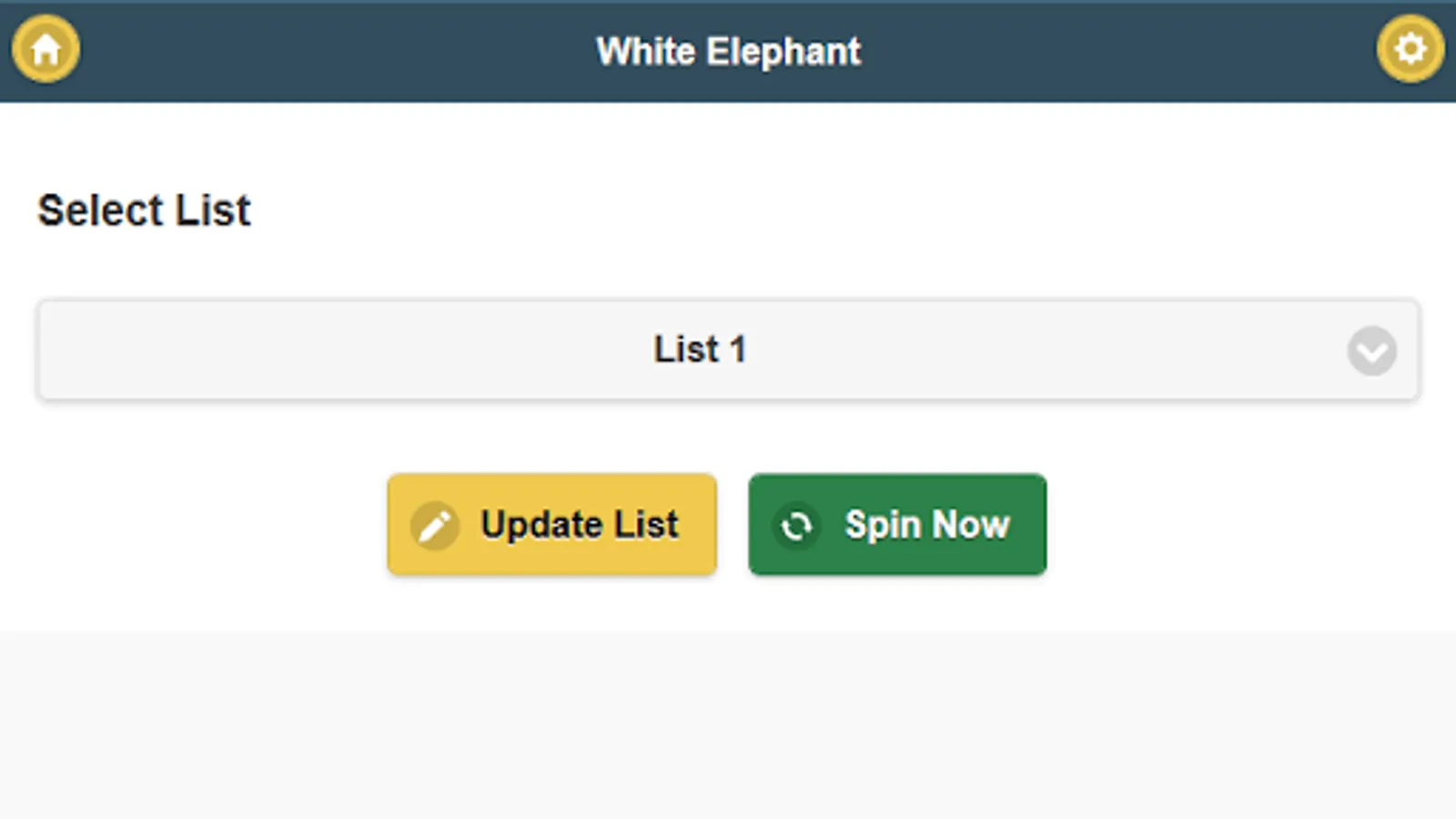Click the spin arrows icon in Spin Now

(x=796, y=525)
